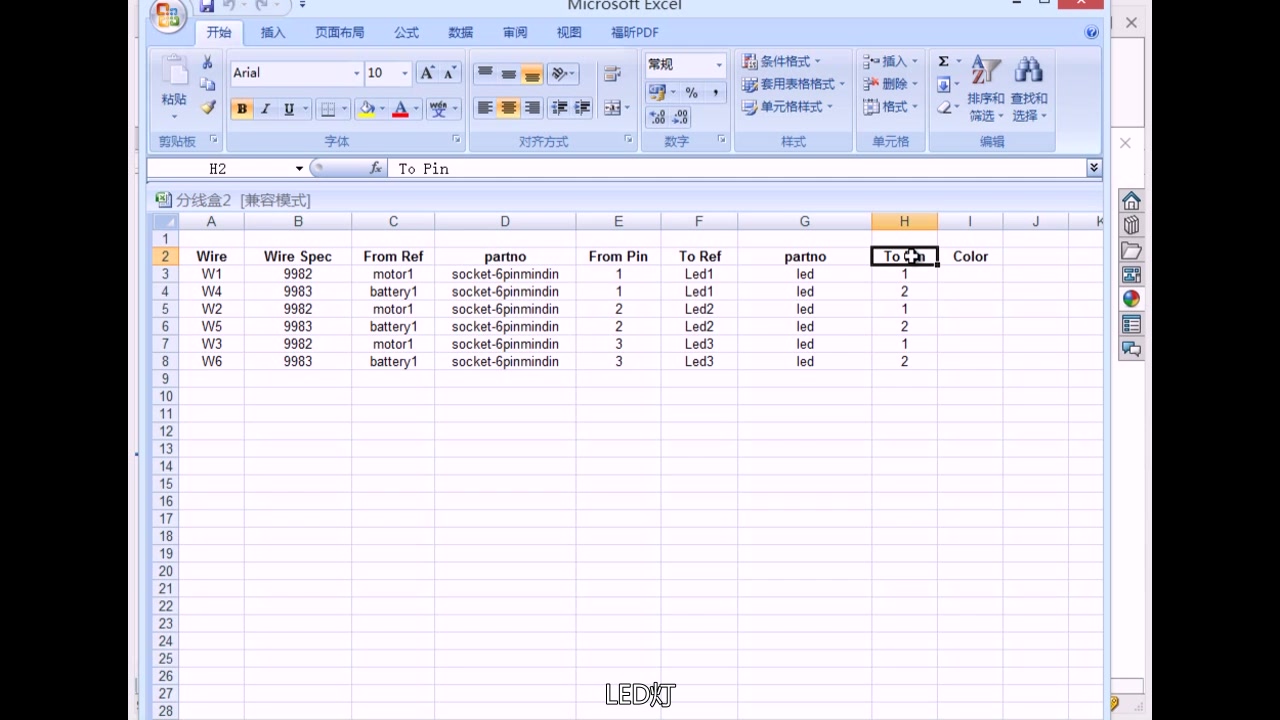Screen dimensions: 1280x720
Task: Apply cell borders
Action: [x=327, y=109]
